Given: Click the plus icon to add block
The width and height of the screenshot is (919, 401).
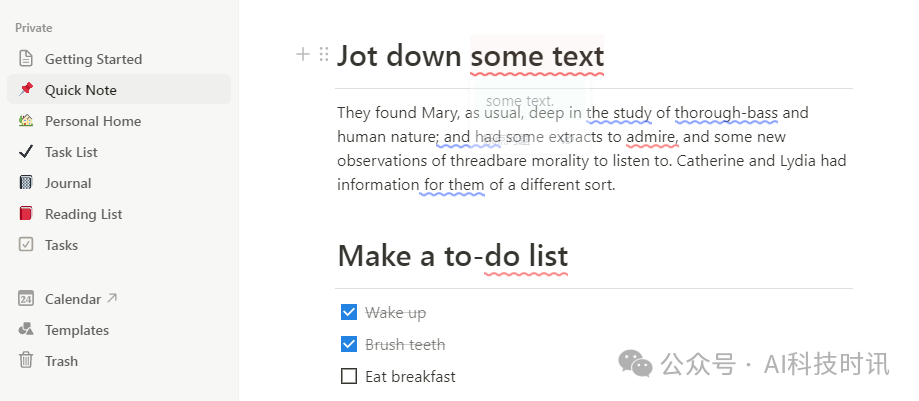Looking at the screenshot, I should [x=303, y=55].
